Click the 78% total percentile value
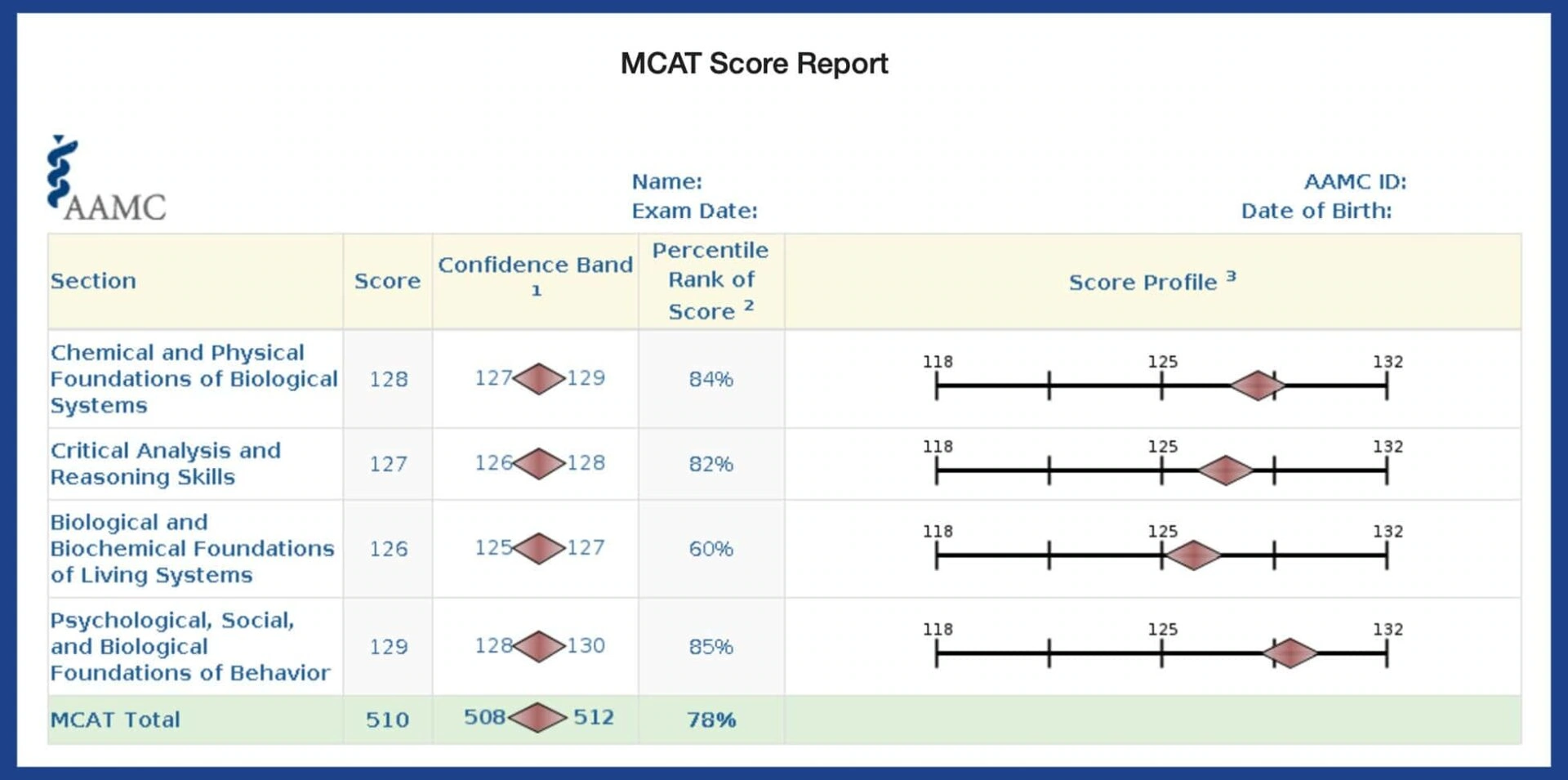Viewport: 1568px width, 780px height. point(711,720)
